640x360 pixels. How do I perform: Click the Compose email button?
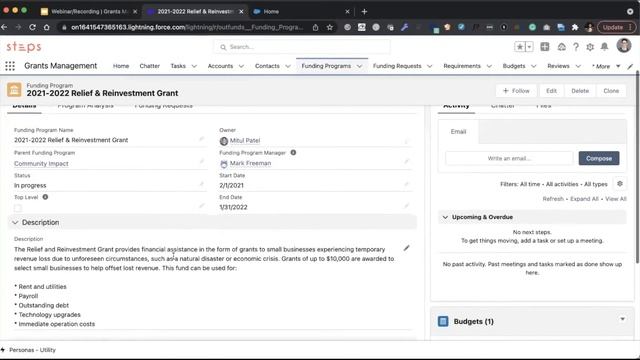tap(599, 158)
